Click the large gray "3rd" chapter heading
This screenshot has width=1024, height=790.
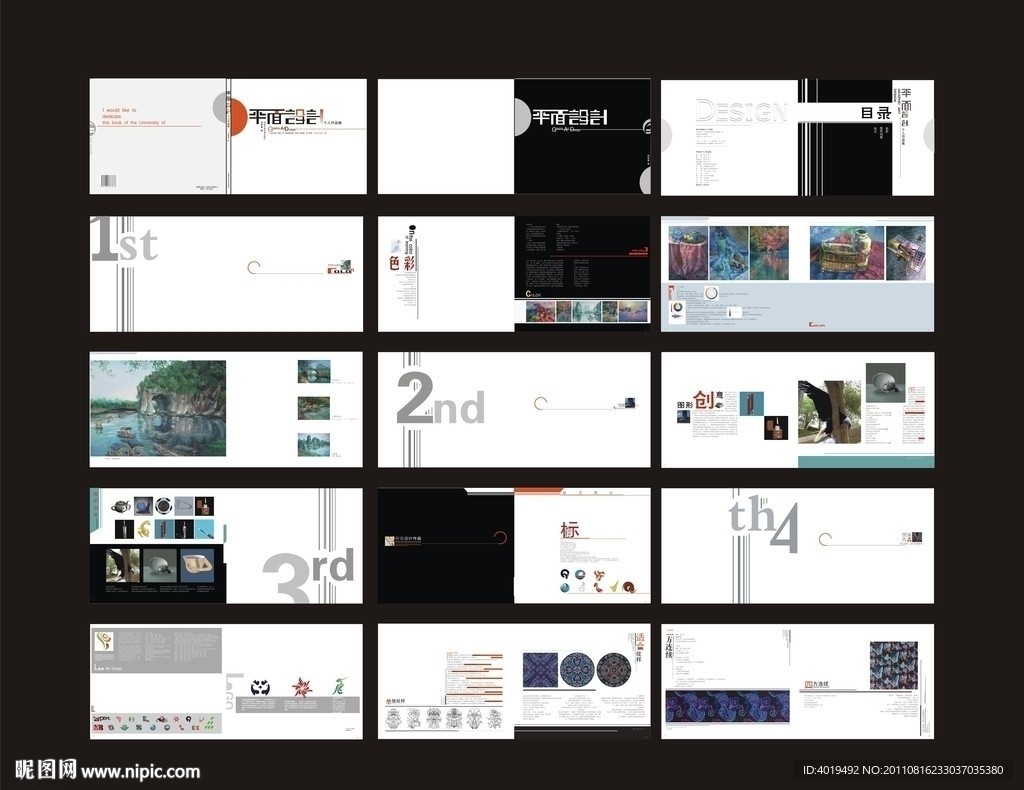click(309, 574)
